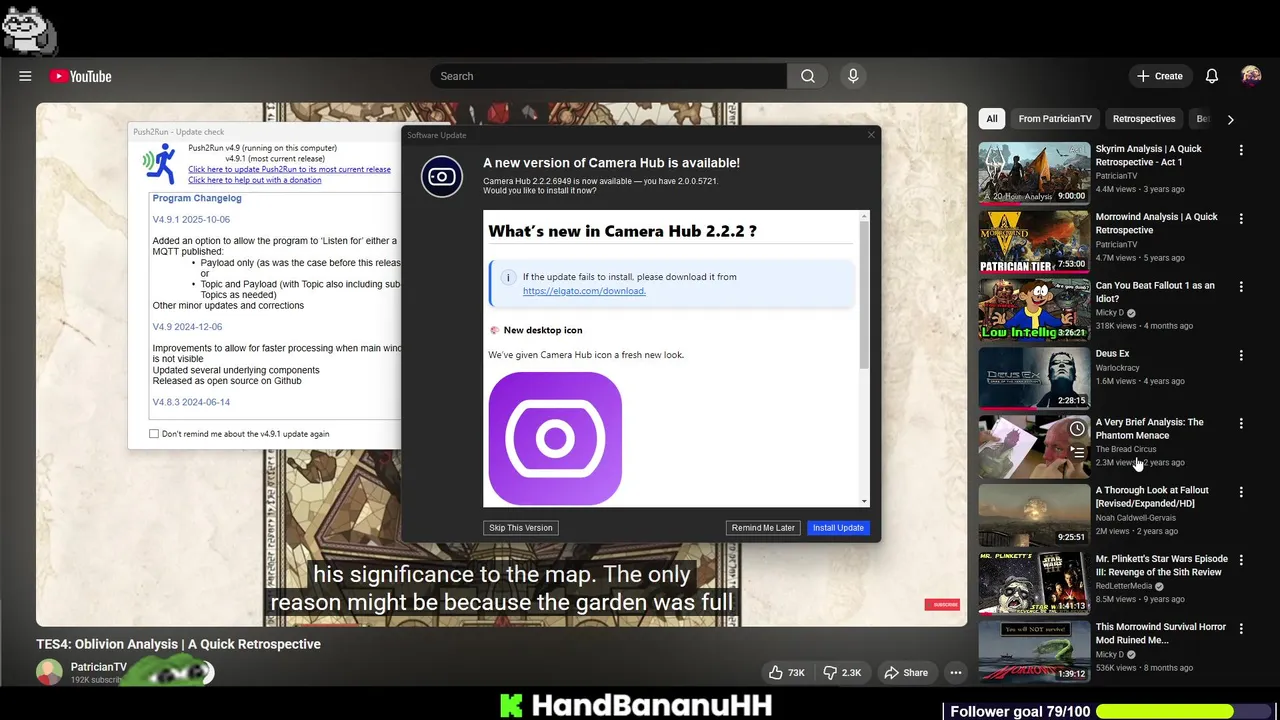Open the Create button

pyautogui.click(x=1160, y=76)
